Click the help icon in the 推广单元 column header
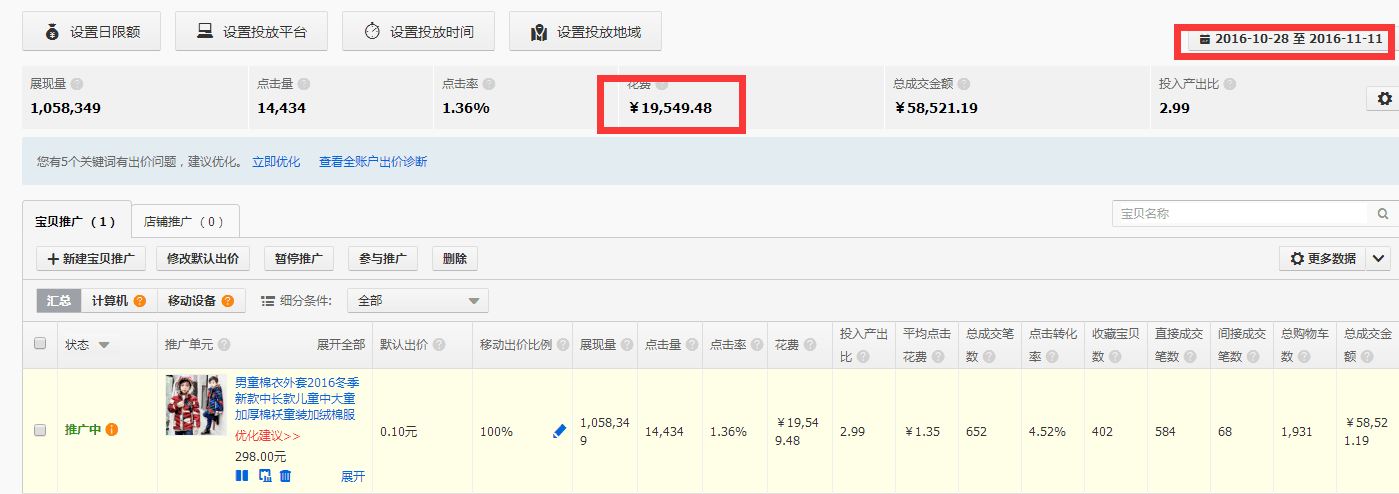 point(224,345)
